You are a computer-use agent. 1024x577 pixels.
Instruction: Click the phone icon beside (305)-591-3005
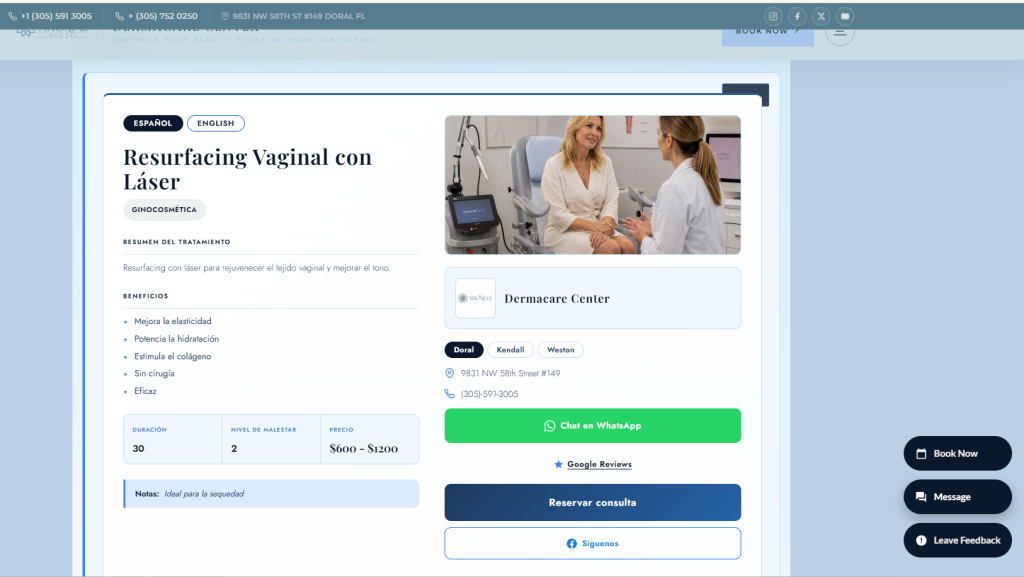[x=449, y=394]
